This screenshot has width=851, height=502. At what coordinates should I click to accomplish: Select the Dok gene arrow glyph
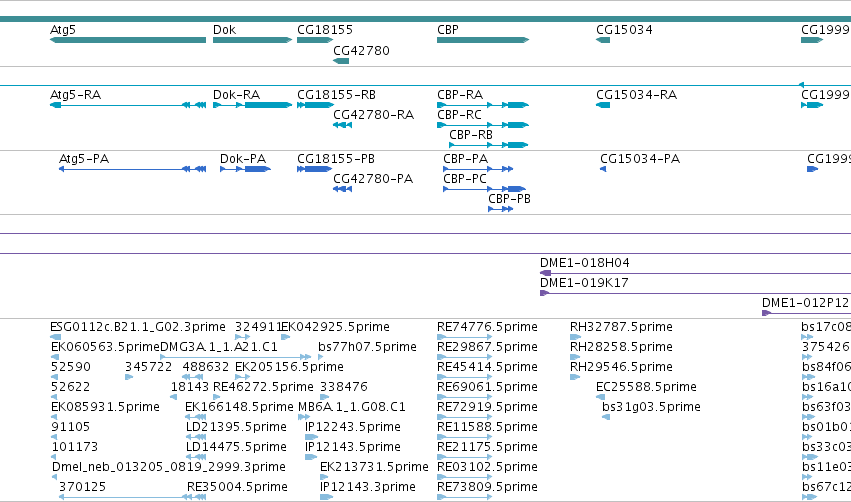click(x=252, y=40)
